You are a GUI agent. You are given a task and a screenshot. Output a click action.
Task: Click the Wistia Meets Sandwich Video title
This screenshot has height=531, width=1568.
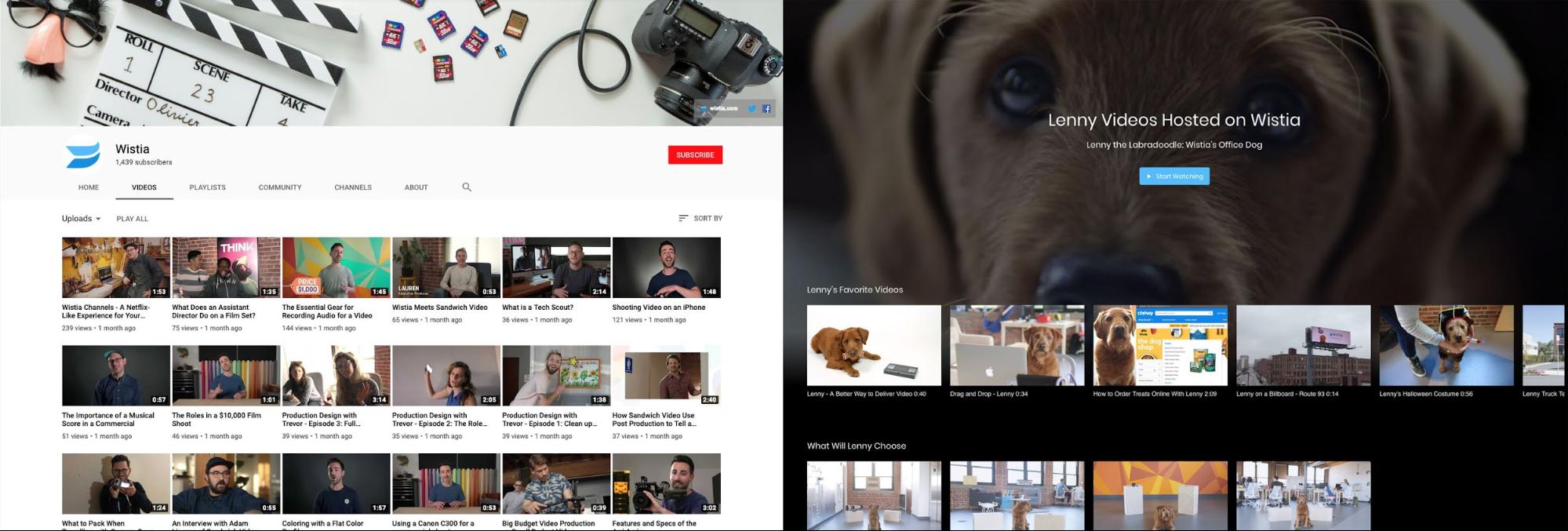[440, 307]
